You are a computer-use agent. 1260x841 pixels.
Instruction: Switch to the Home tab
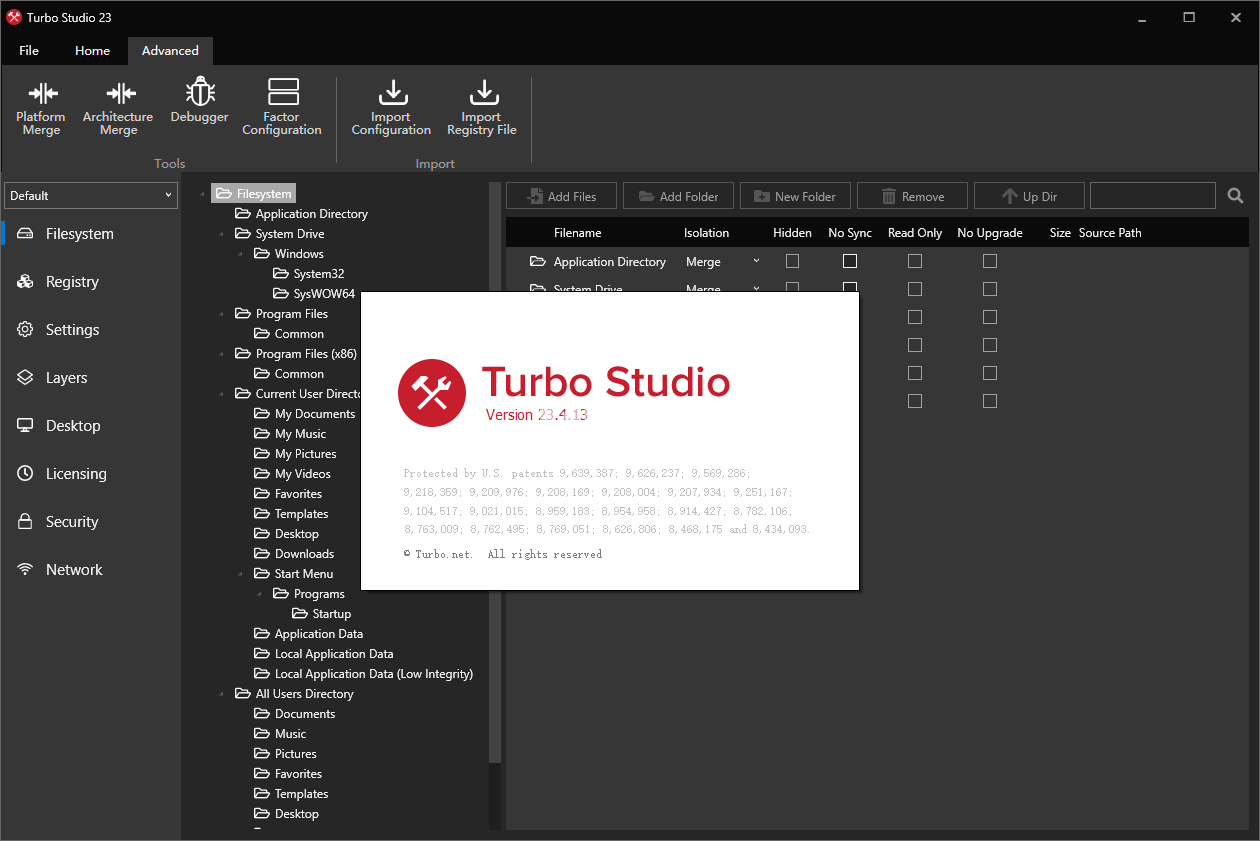[x=93, y=51]
